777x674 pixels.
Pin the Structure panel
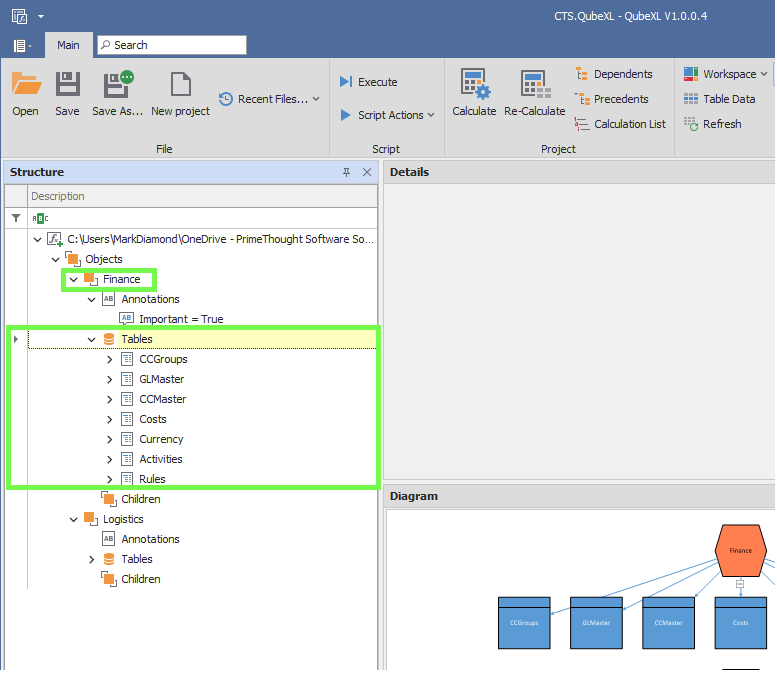[347, 172]
